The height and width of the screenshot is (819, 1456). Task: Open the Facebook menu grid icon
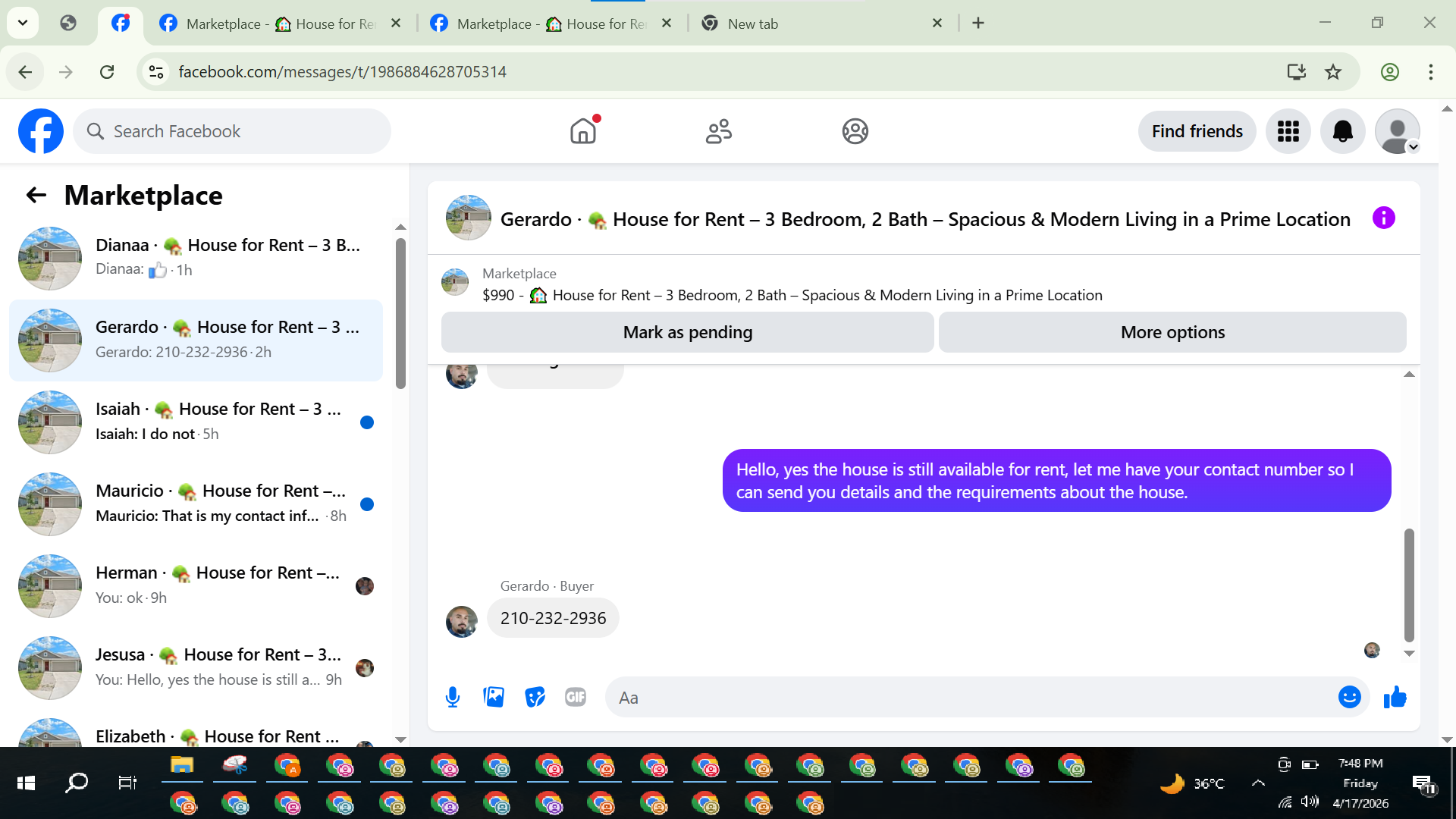[x=1288, y=131]
